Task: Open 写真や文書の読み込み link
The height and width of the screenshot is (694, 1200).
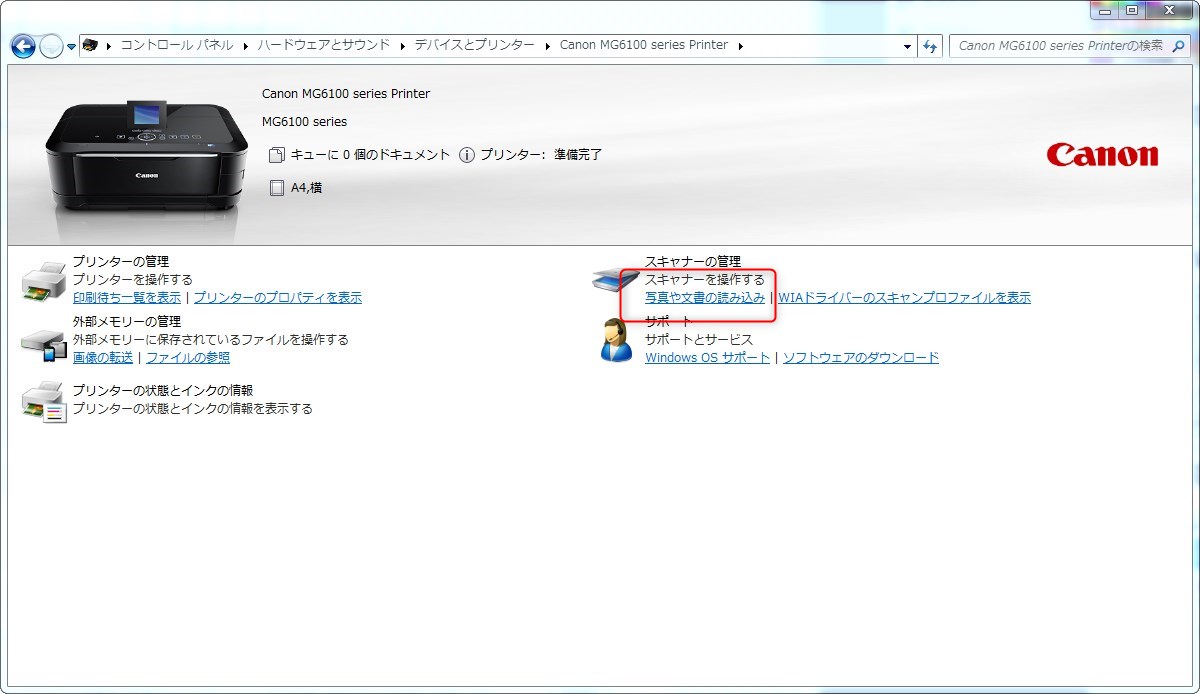Action: pos(705,298)
